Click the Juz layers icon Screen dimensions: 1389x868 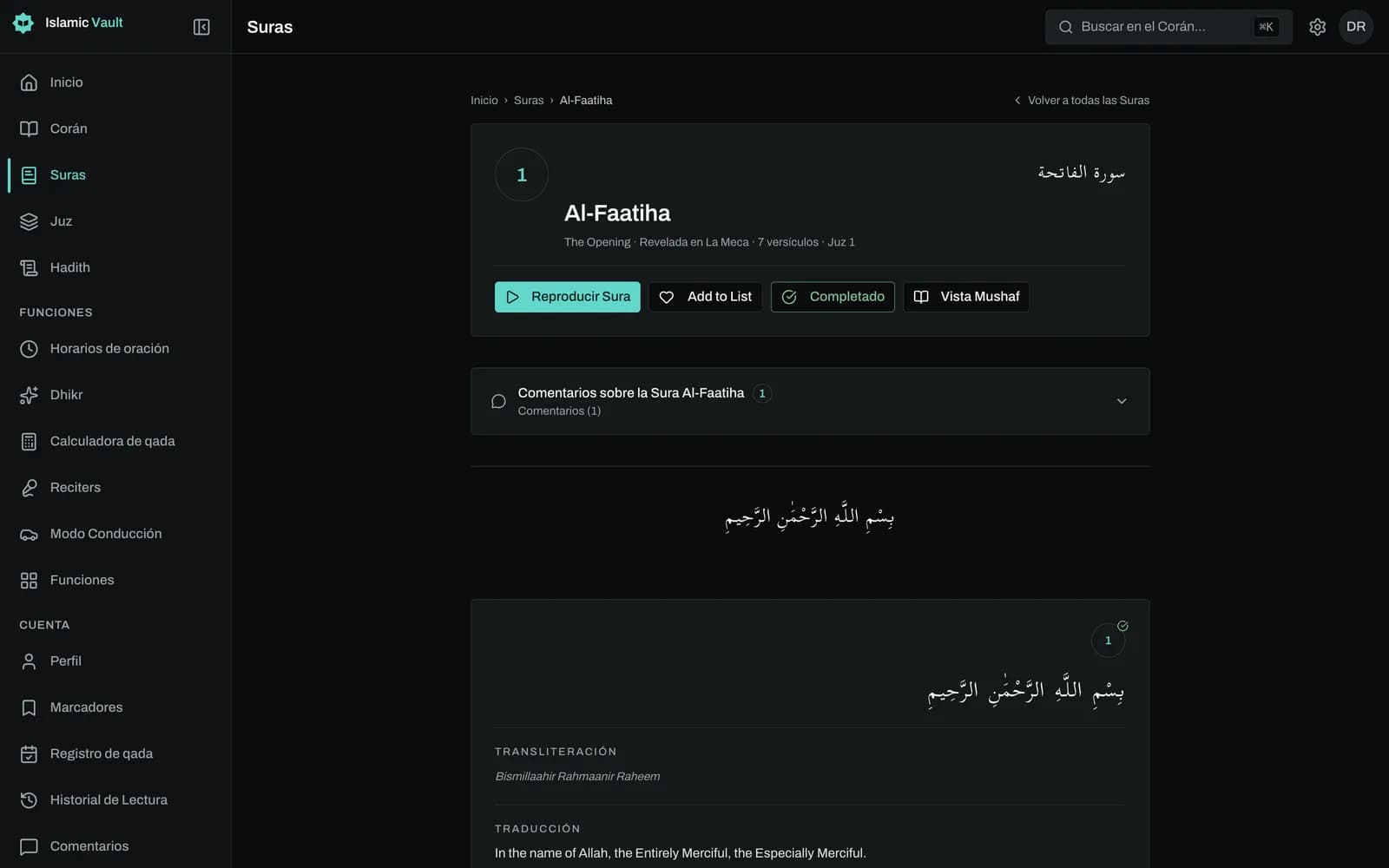[x=29, y=221]
